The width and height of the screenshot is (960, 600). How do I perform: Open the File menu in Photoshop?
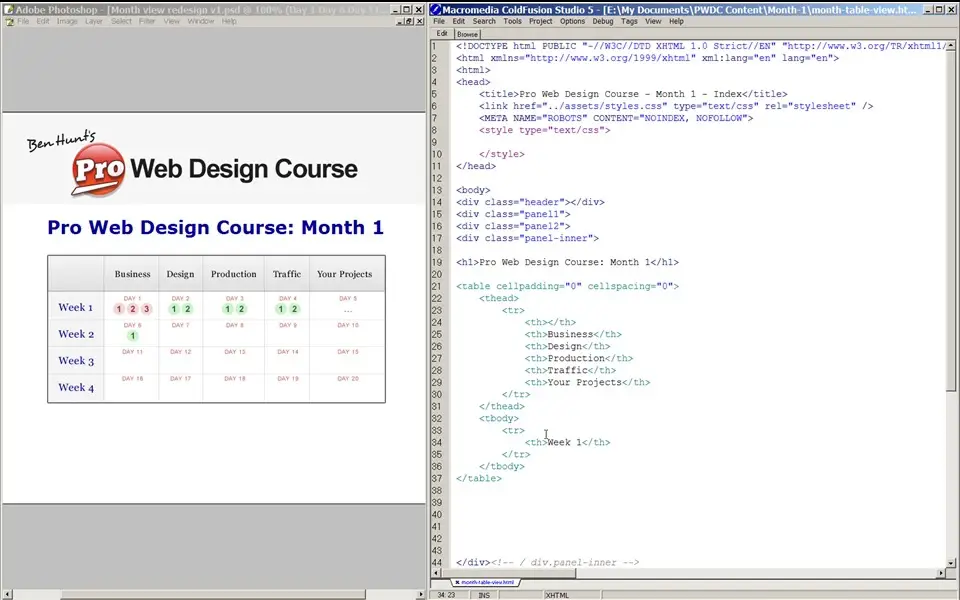pyautogui.click(x=23, y=21)
